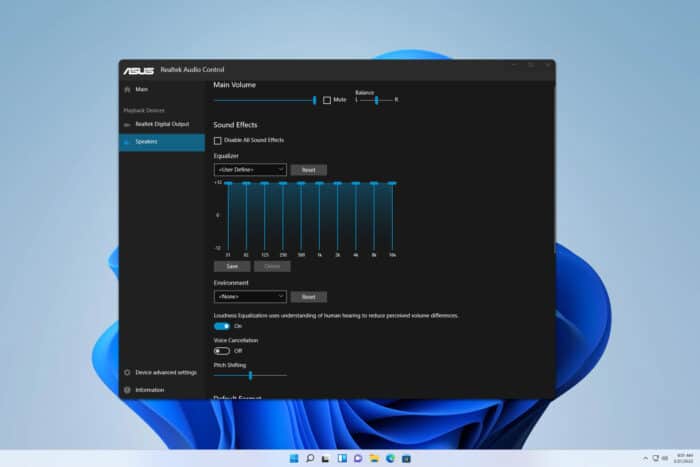Click the 1k equalizer band slider
Image resolution: width=700 pixels, height=467 pixels.
point(320,217)
